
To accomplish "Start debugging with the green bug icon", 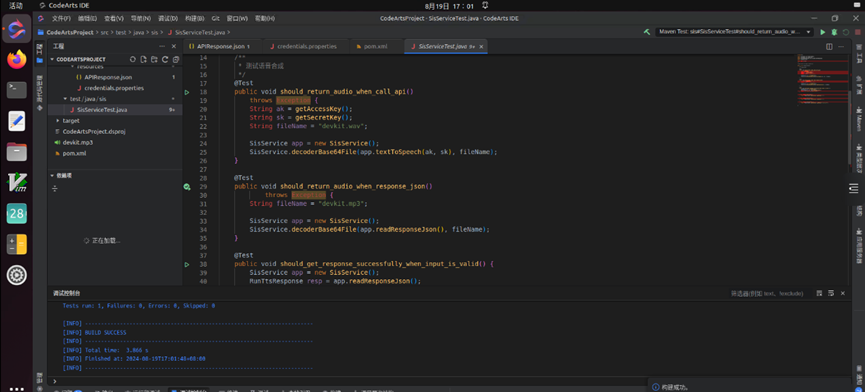I will click(x=834, y=33).
